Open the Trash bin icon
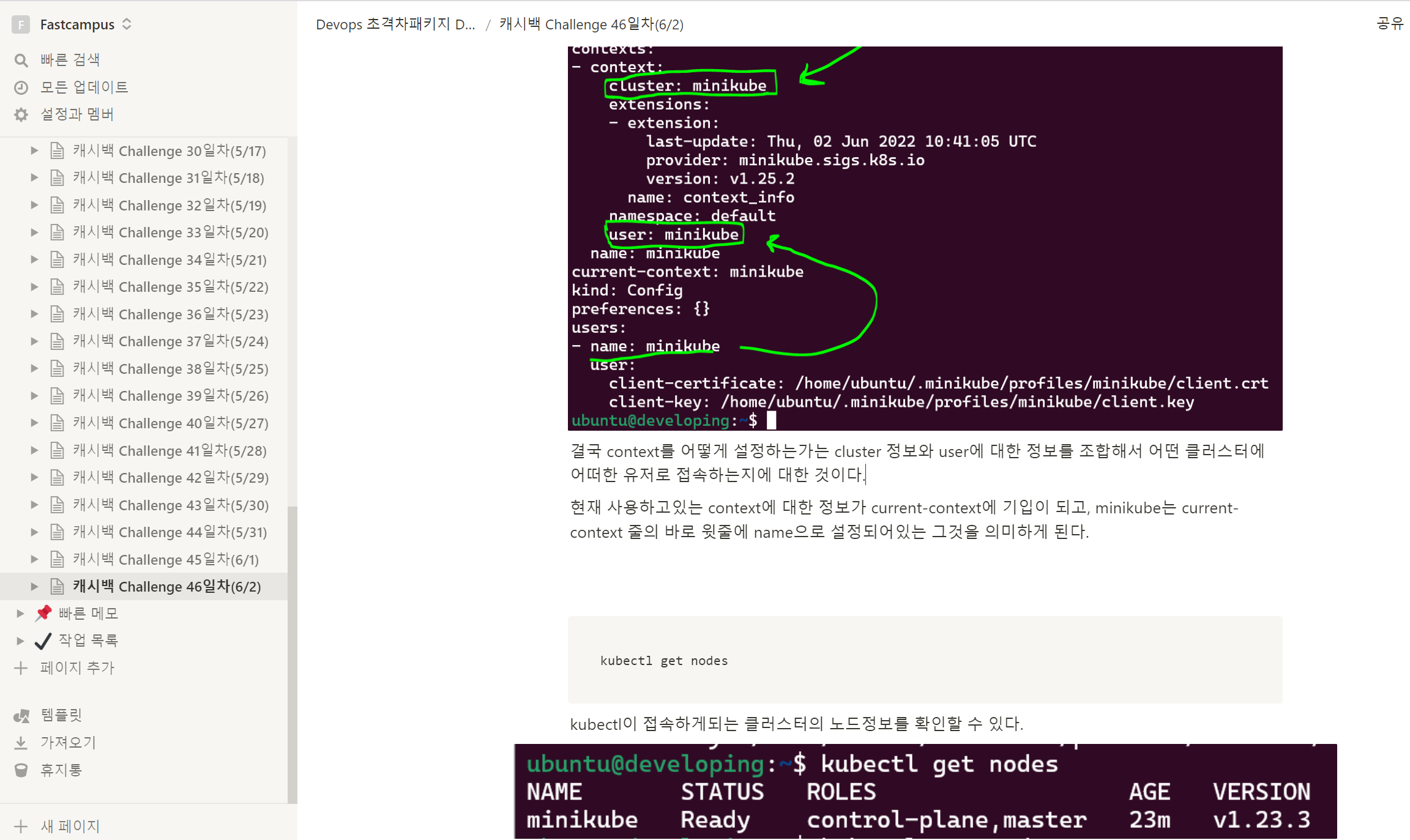 click(x=21, y=770)
